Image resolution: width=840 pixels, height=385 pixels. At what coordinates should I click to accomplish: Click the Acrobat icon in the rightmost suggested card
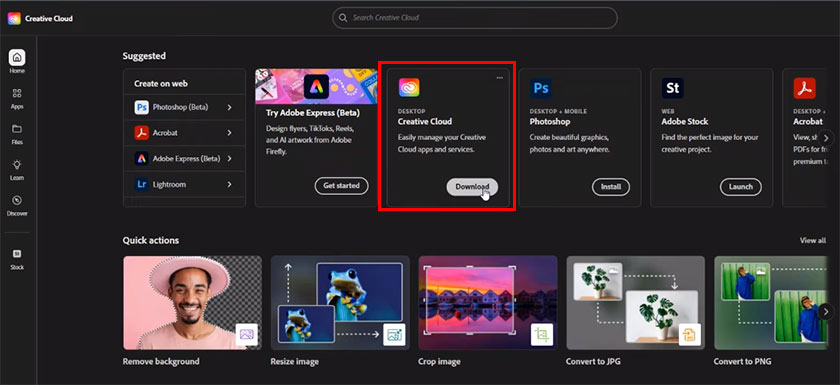[804, 88]
